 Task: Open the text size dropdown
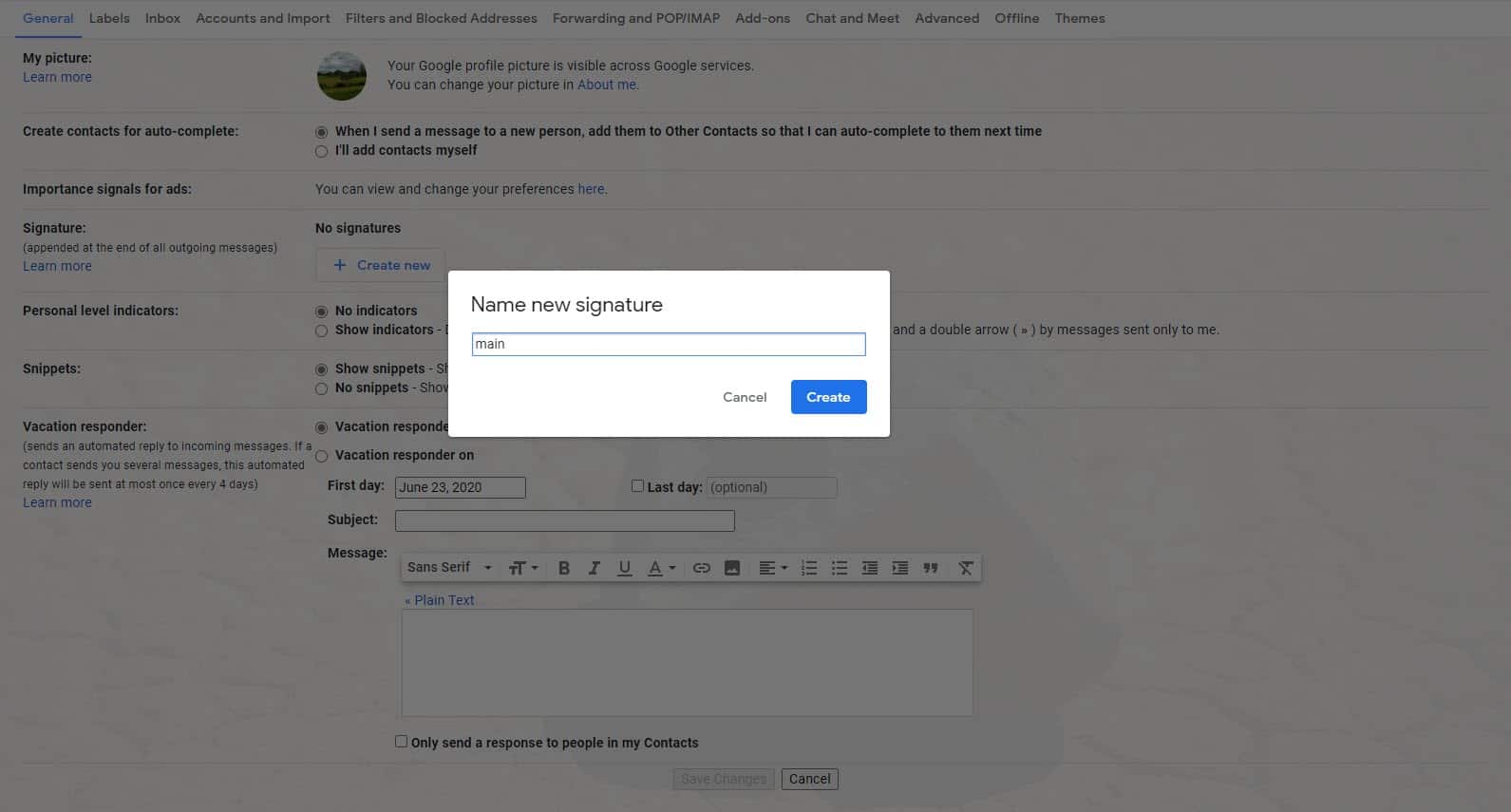click(523, 568)
